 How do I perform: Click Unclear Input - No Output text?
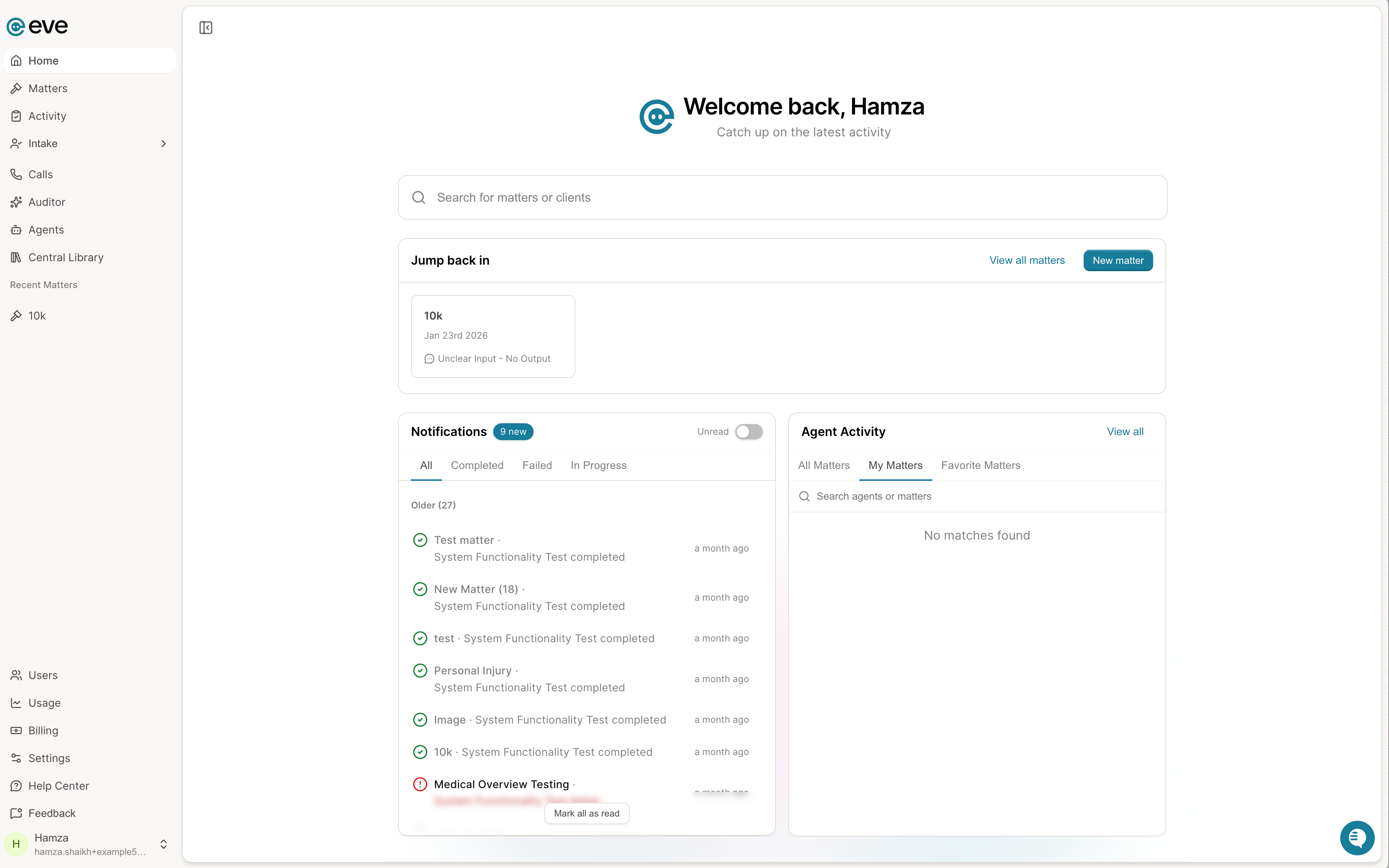click(x=494, y=359)
